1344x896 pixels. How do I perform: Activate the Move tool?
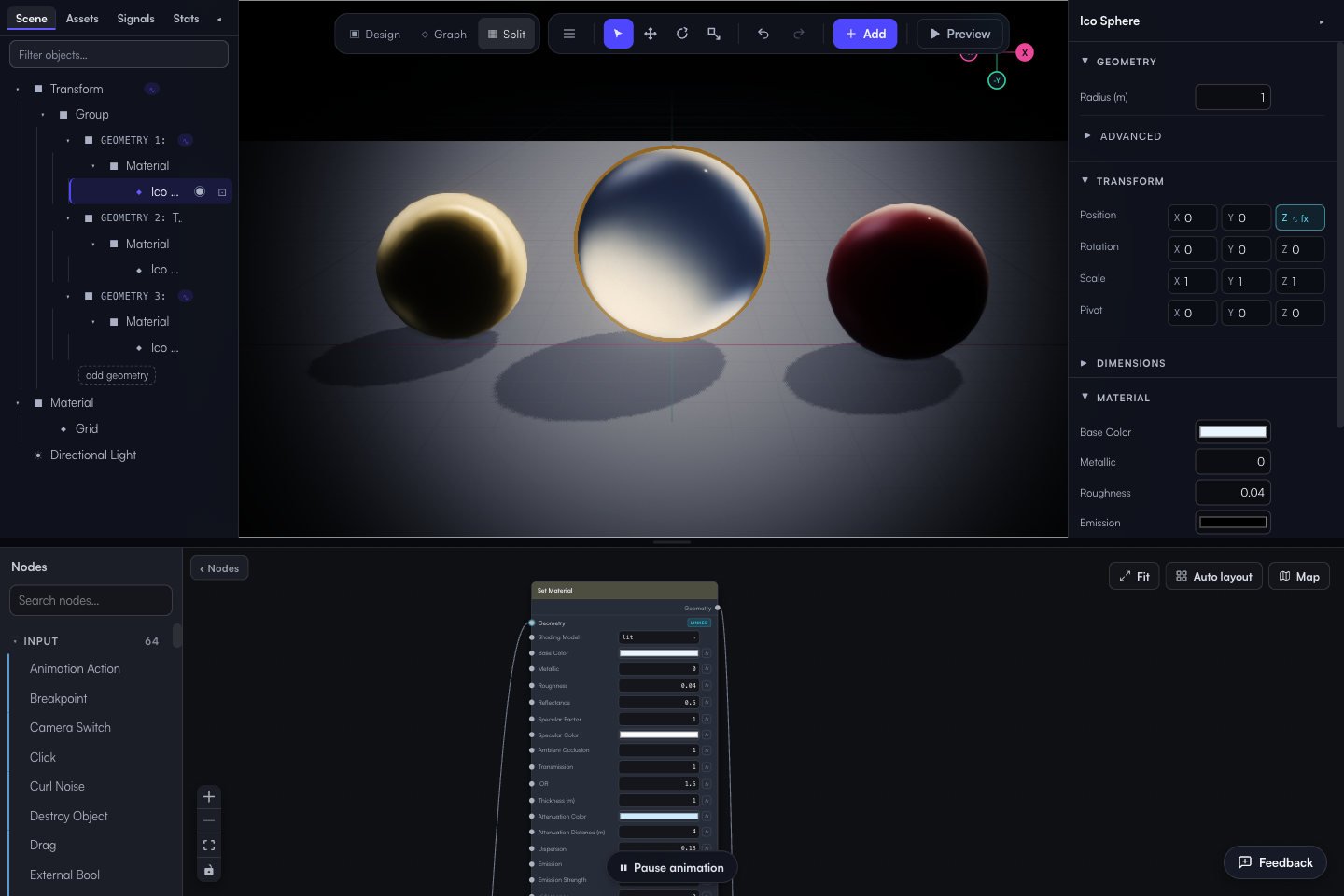651,34
